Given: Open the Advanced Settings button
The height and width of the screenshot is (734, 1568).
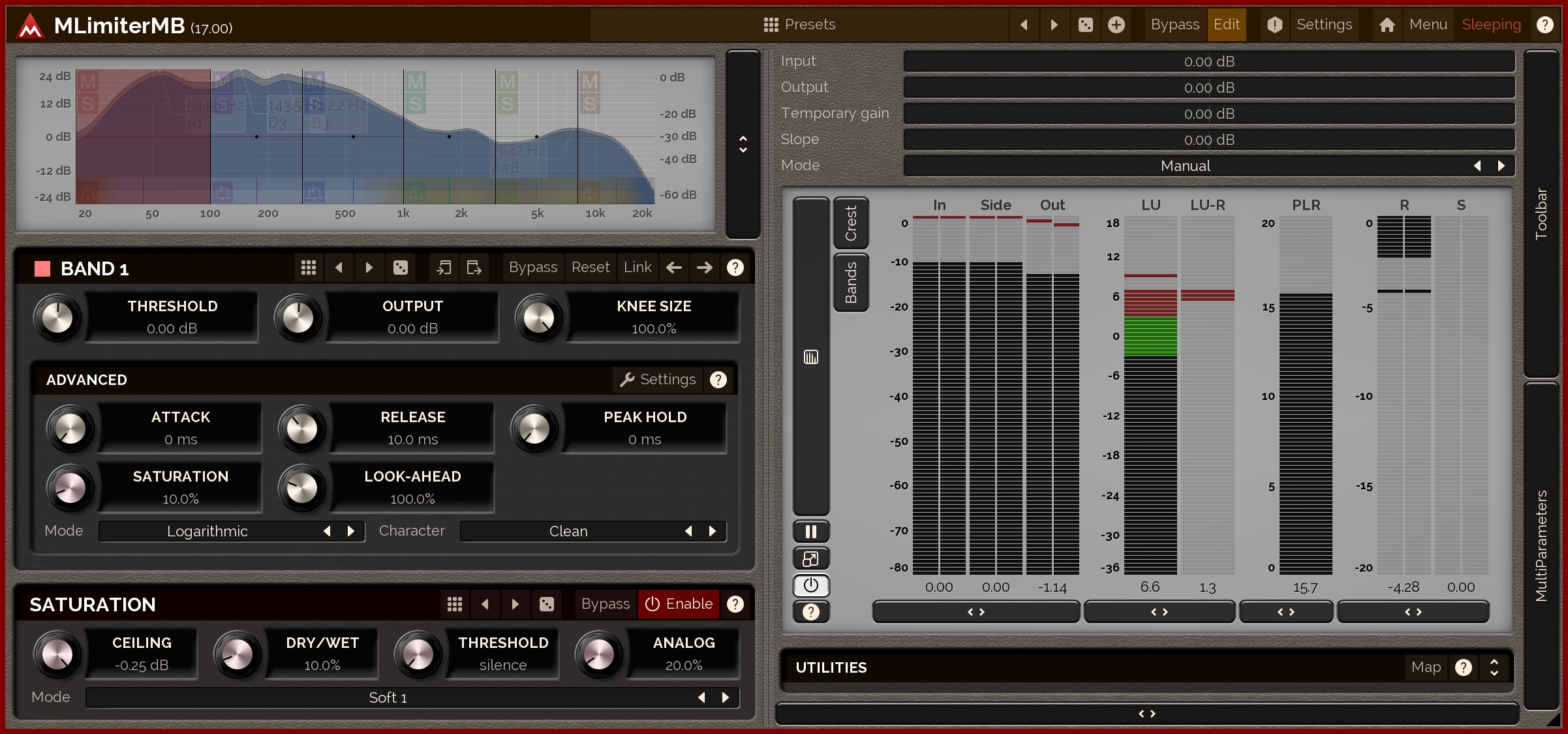Looking at the screenshot, I should (x=658, y=380).
